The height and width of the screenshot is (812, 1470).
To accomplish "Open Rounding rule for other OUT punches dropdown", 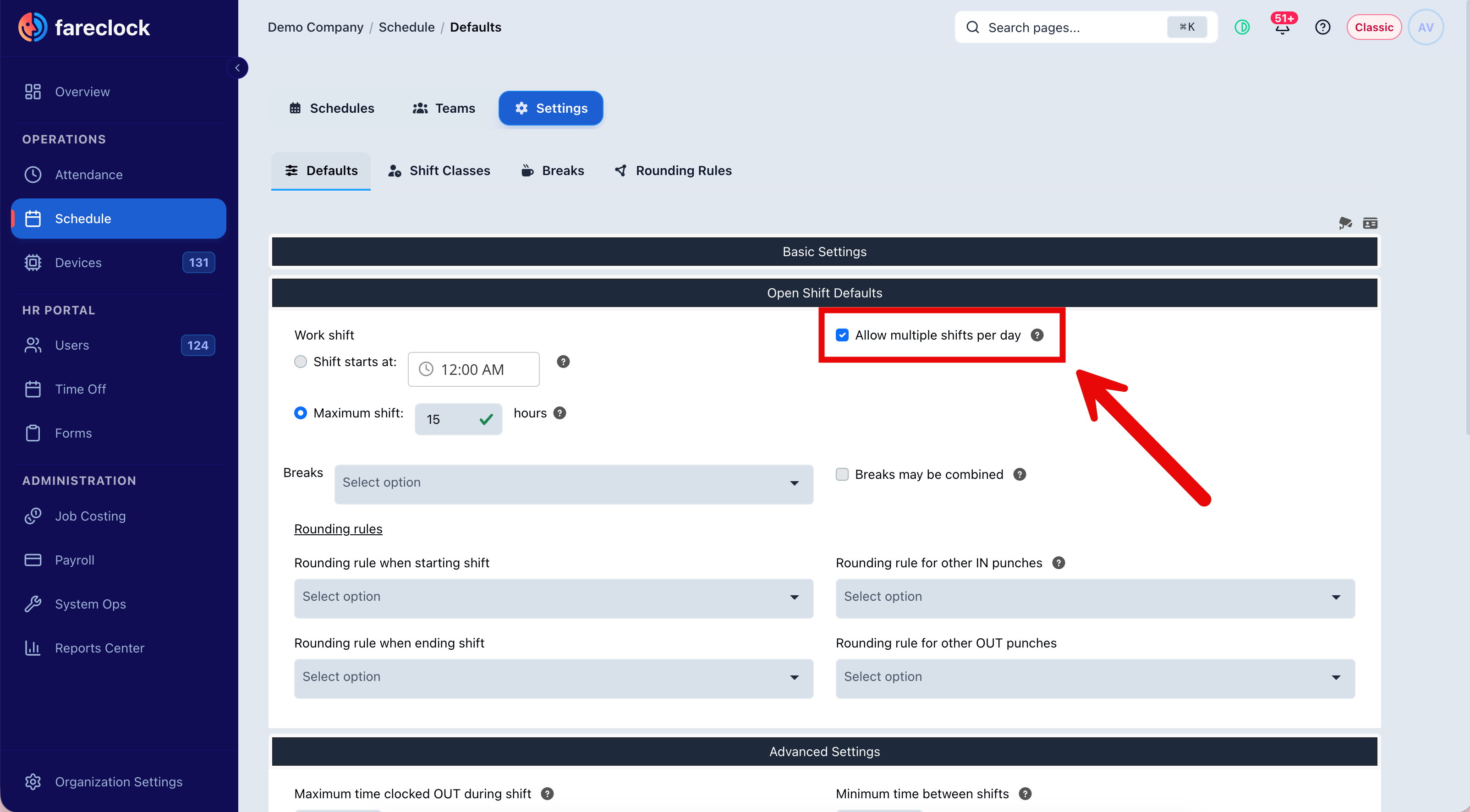I will (x=1095, y=677).
